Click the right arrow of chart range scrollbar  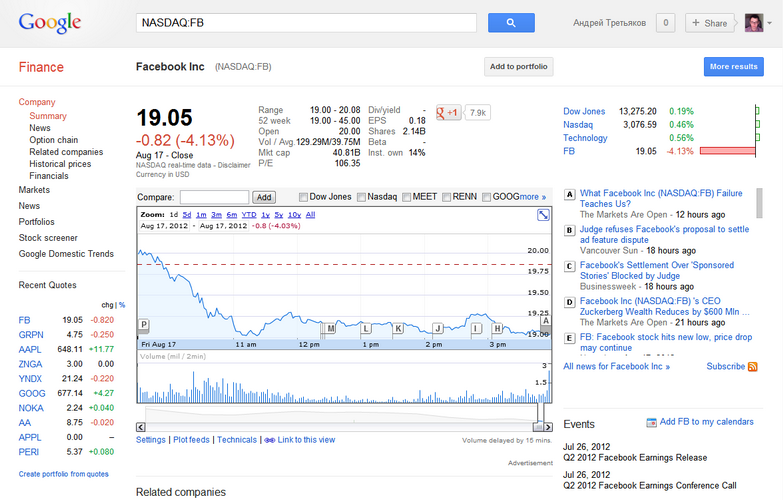(x=548, y=427)
